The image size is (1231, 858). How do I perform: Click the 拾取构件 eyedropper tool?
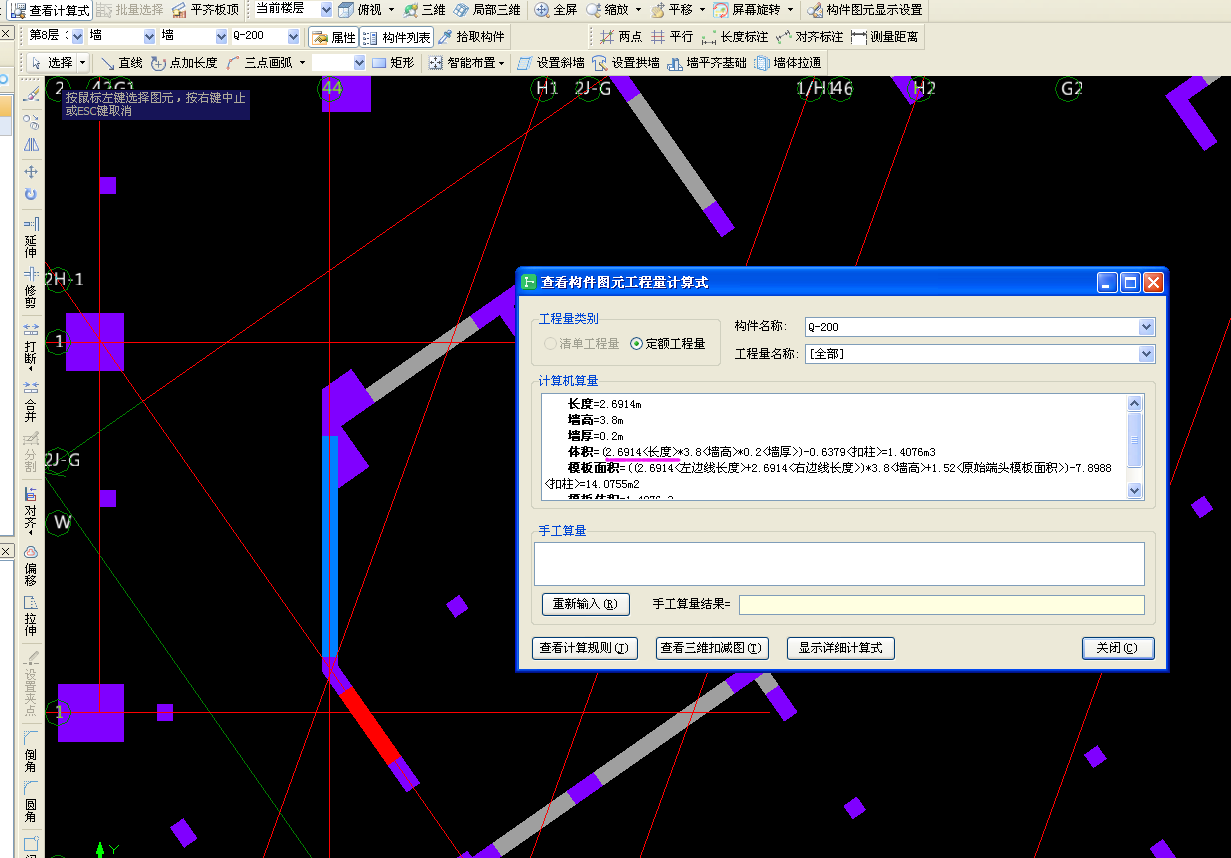(x=471, y=37)
